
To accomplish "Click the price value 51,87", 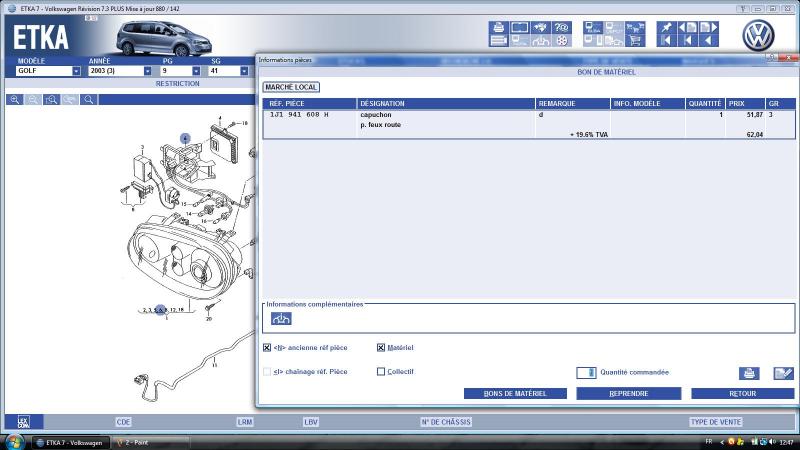I will click(755, 115).
